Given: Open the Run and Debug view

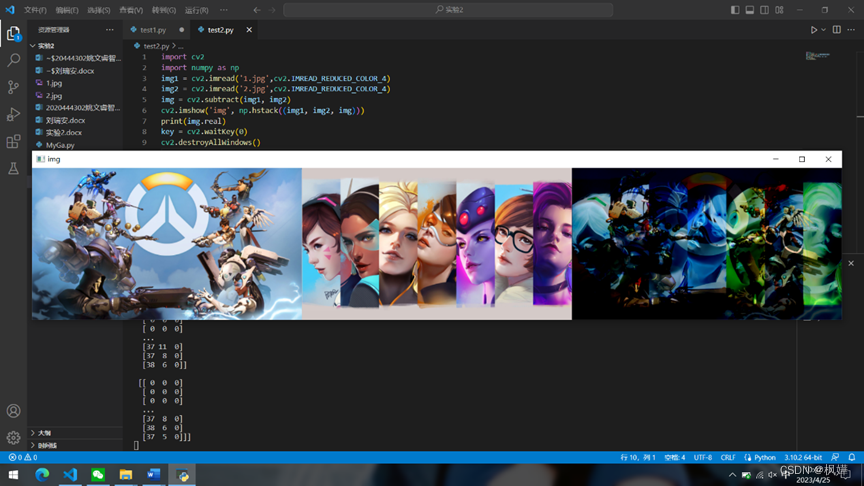Looking at the screenshot, I should click(x=14, y=114).
